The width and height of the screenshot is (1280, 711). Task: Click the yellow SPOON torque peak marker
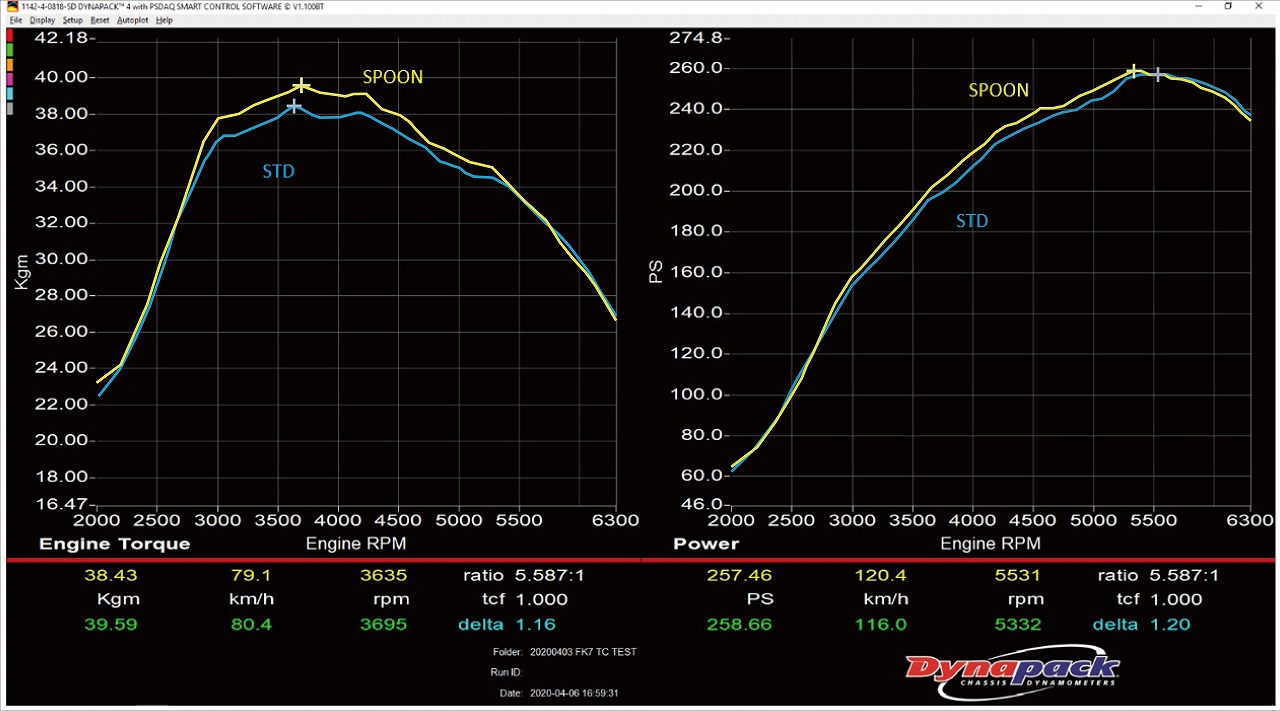point(301,87)
